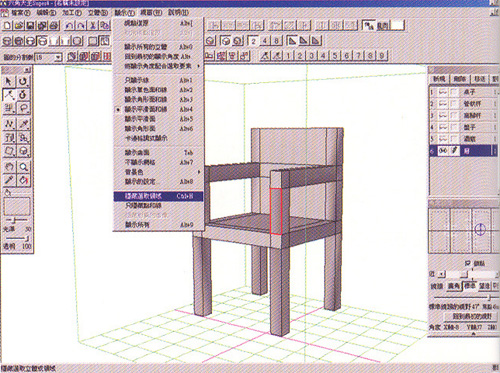
Task: Select the eyedropper tool
Action: [9, 180]
